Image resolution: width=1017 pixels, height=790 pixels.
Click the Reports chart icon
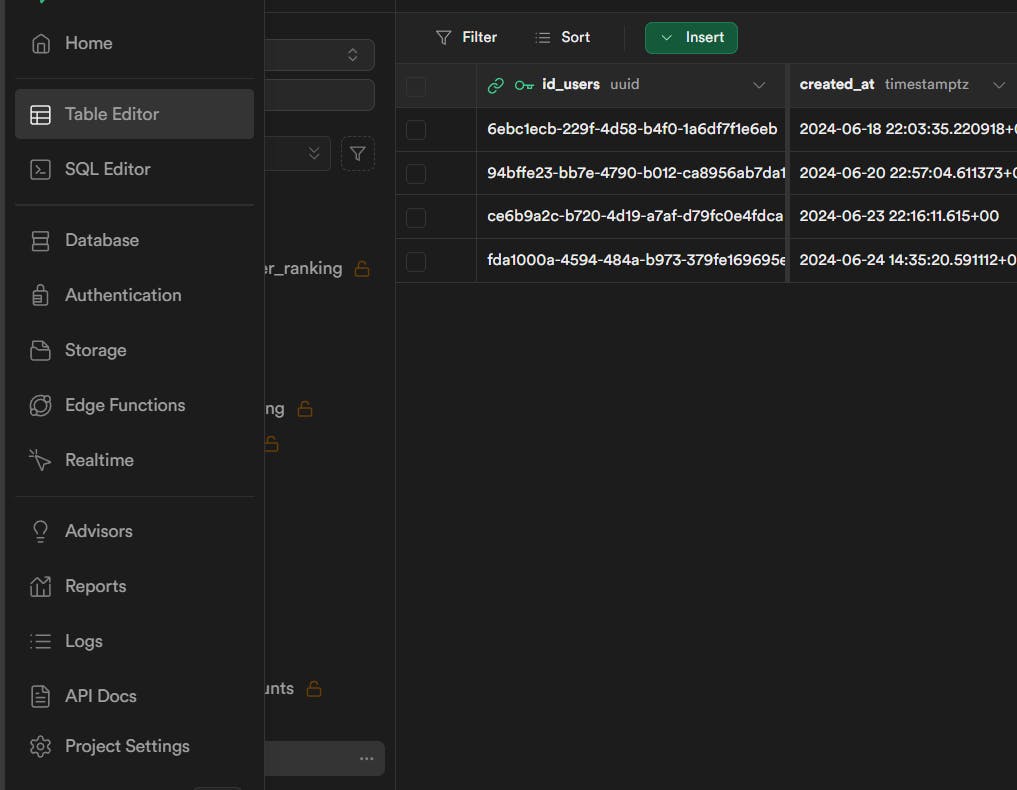[40, 586]
